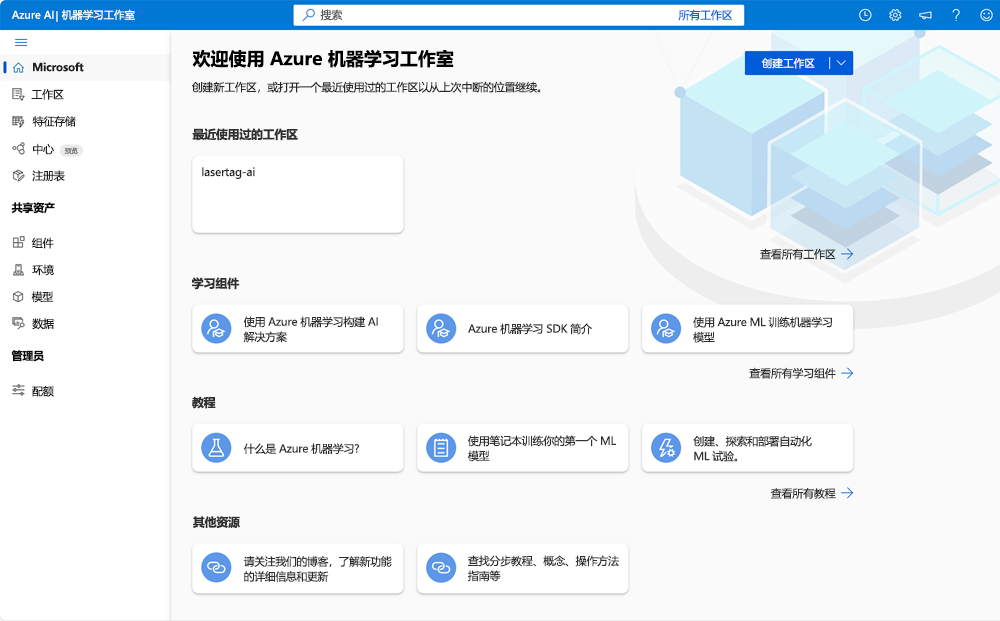Click the Microsoft home icon in sidebar

pos(18,68)
